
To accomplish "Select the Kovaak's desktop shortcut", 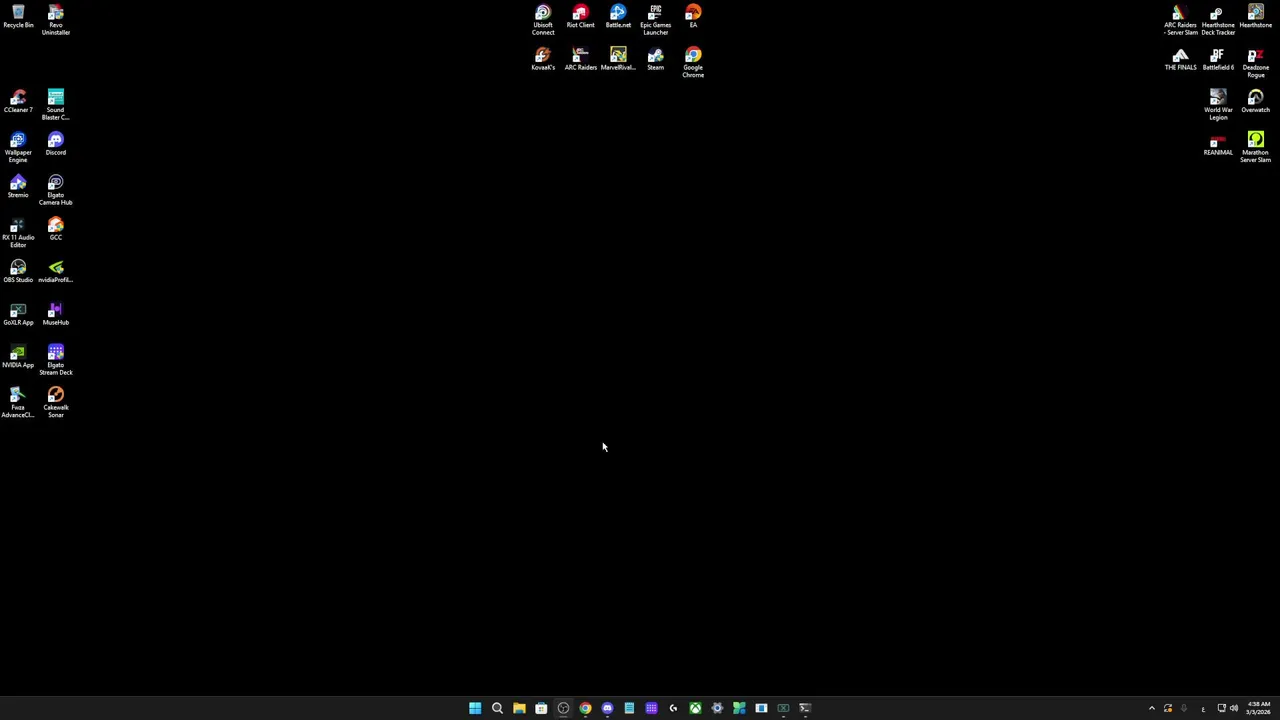I will point(543,59).
